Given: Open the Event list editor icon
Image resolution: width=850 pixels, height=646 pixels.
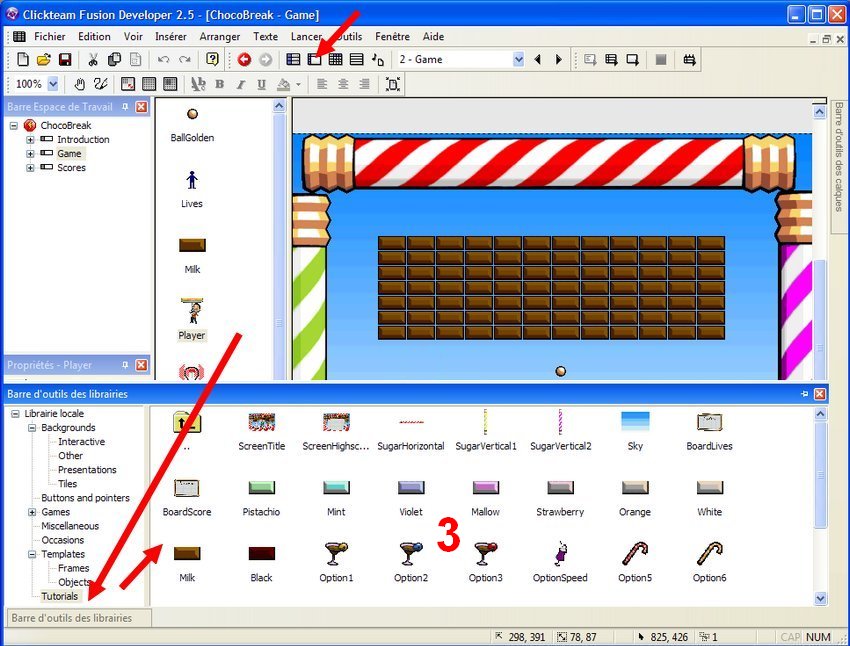Looking at the screenshot, I should [x=357, y=59].
